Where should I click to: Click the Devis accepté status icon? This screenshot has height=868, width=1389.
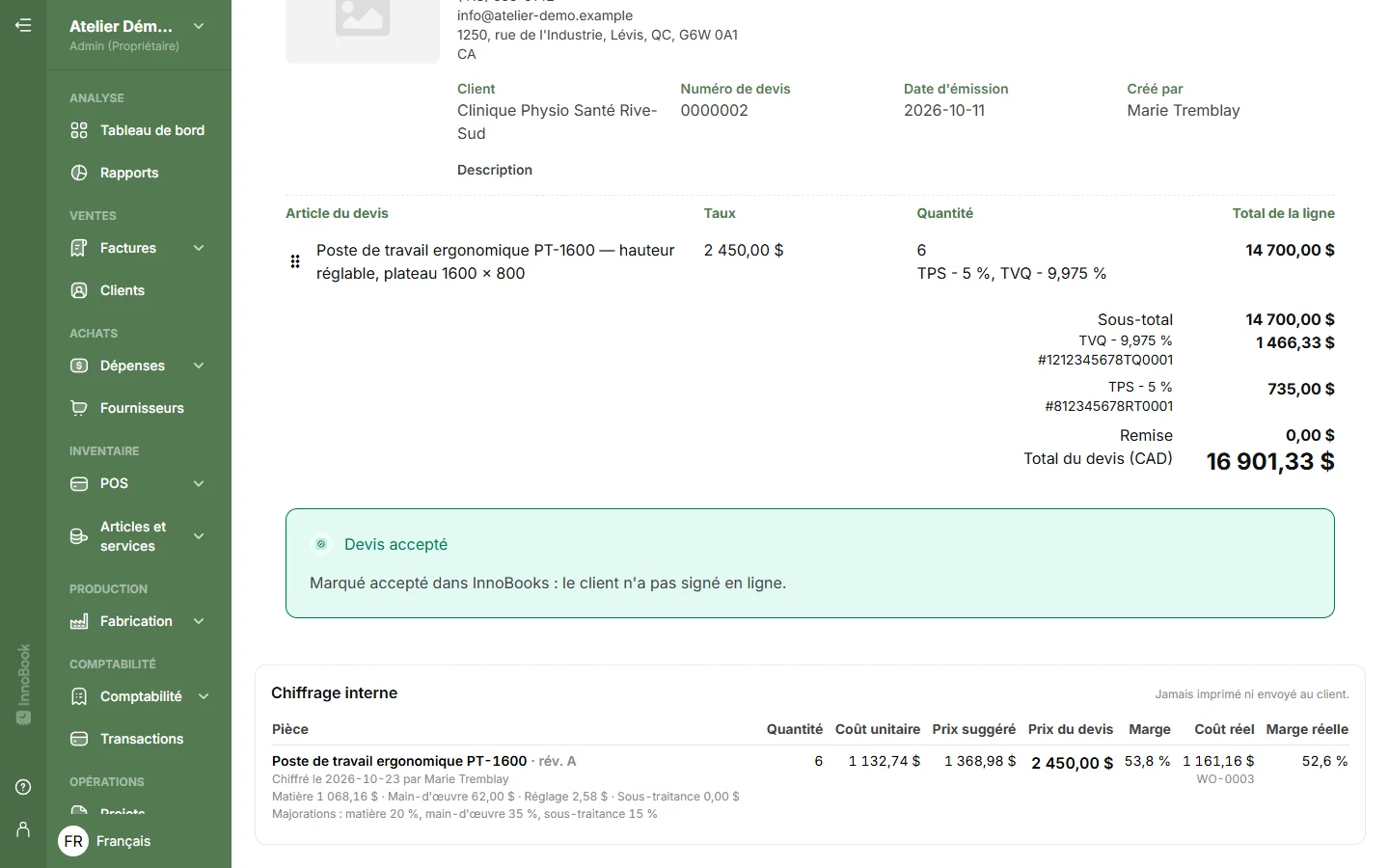coord(321,544)
